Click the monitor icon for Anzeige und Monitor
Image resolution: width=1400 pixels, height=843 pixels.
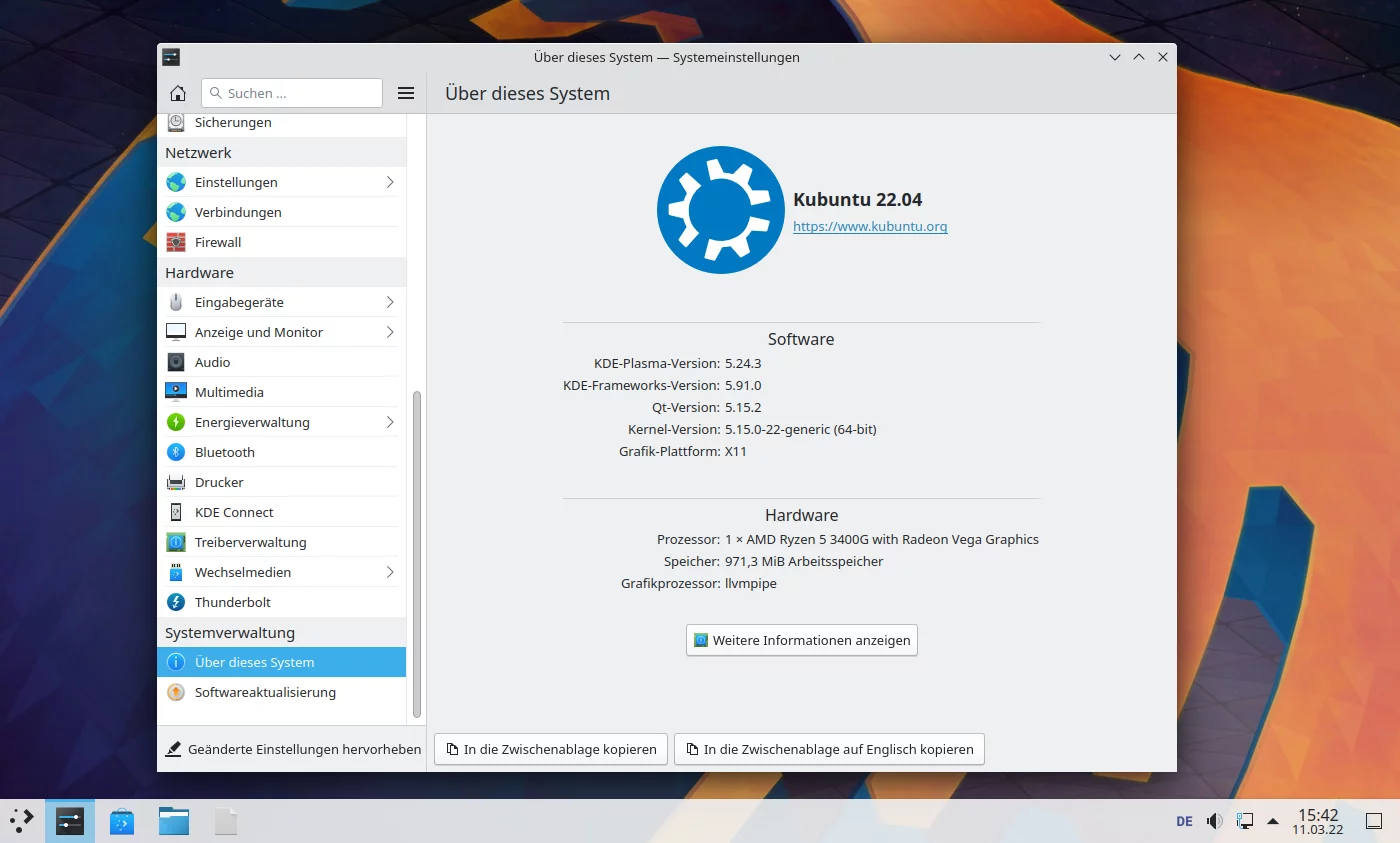point(176,332)
